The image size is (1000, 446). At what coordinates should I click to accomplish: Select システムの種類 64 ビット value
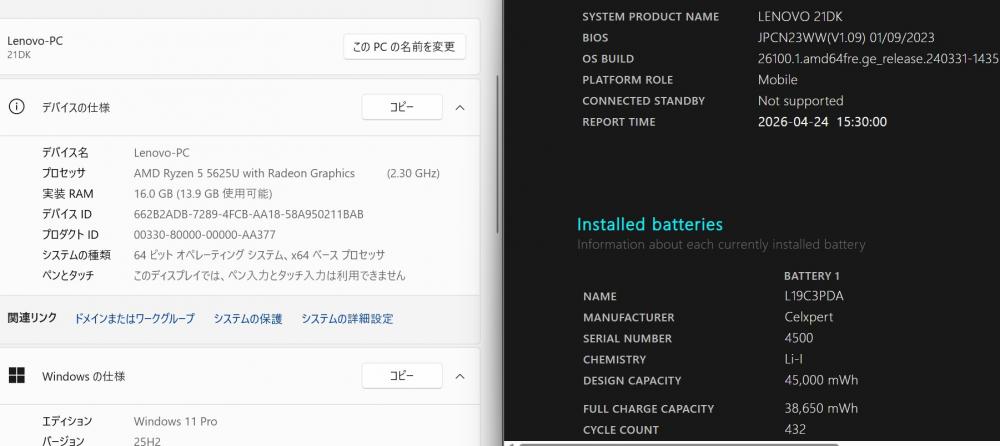click(260, 255)
